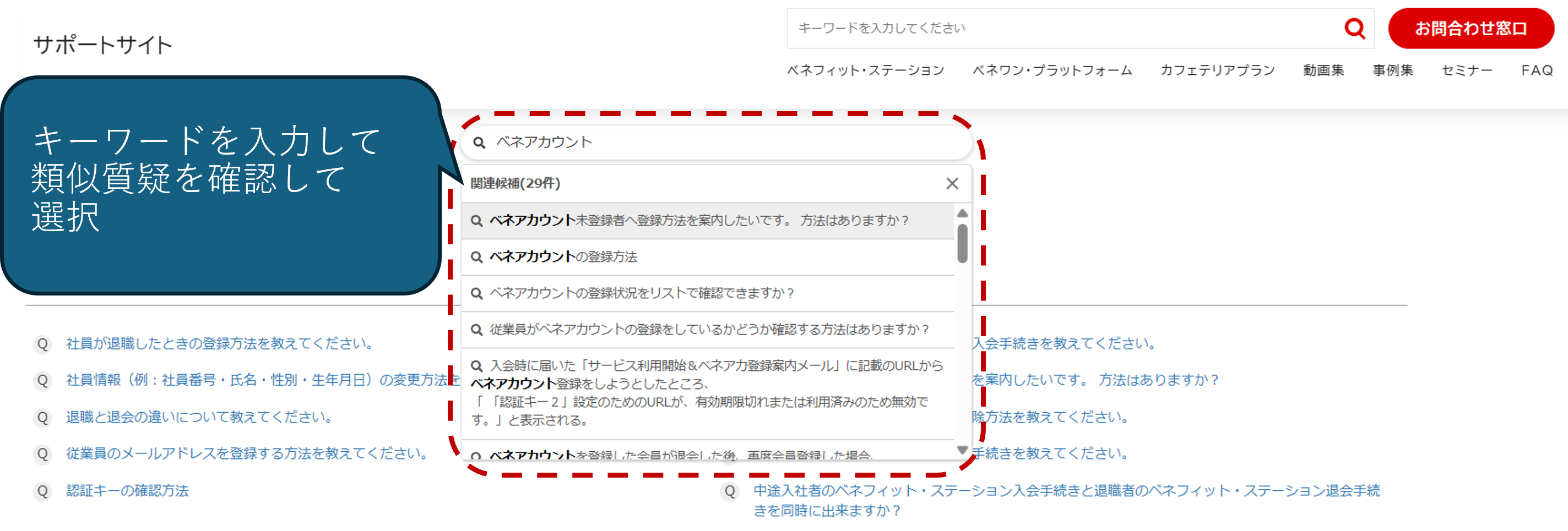Click scroll down arrow of suggestions list

point(962,450)
